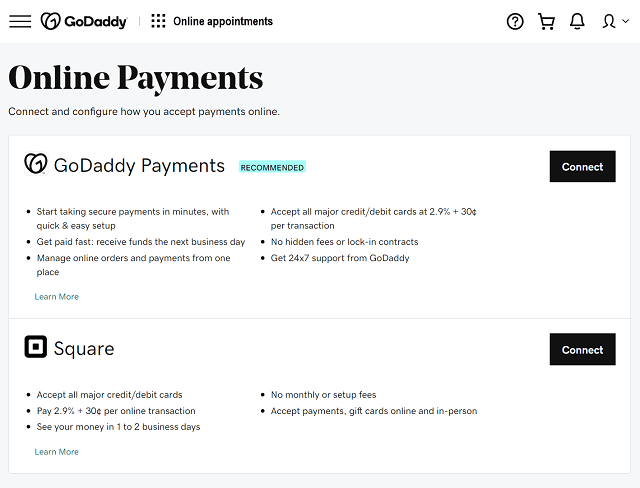
Task: Learn More about GoDaddy Payments
Action: (56, 297)
